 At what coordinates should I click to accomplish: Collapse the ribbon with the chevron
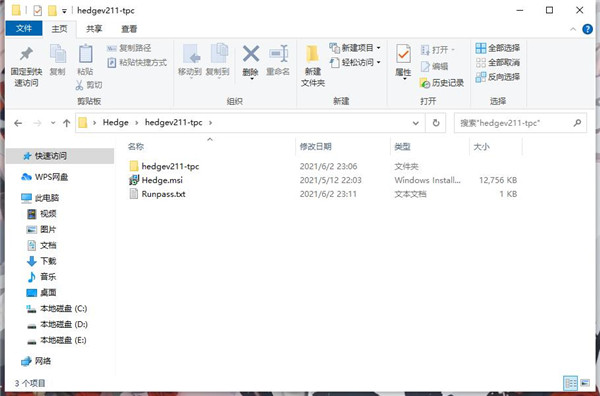point(573,29)
